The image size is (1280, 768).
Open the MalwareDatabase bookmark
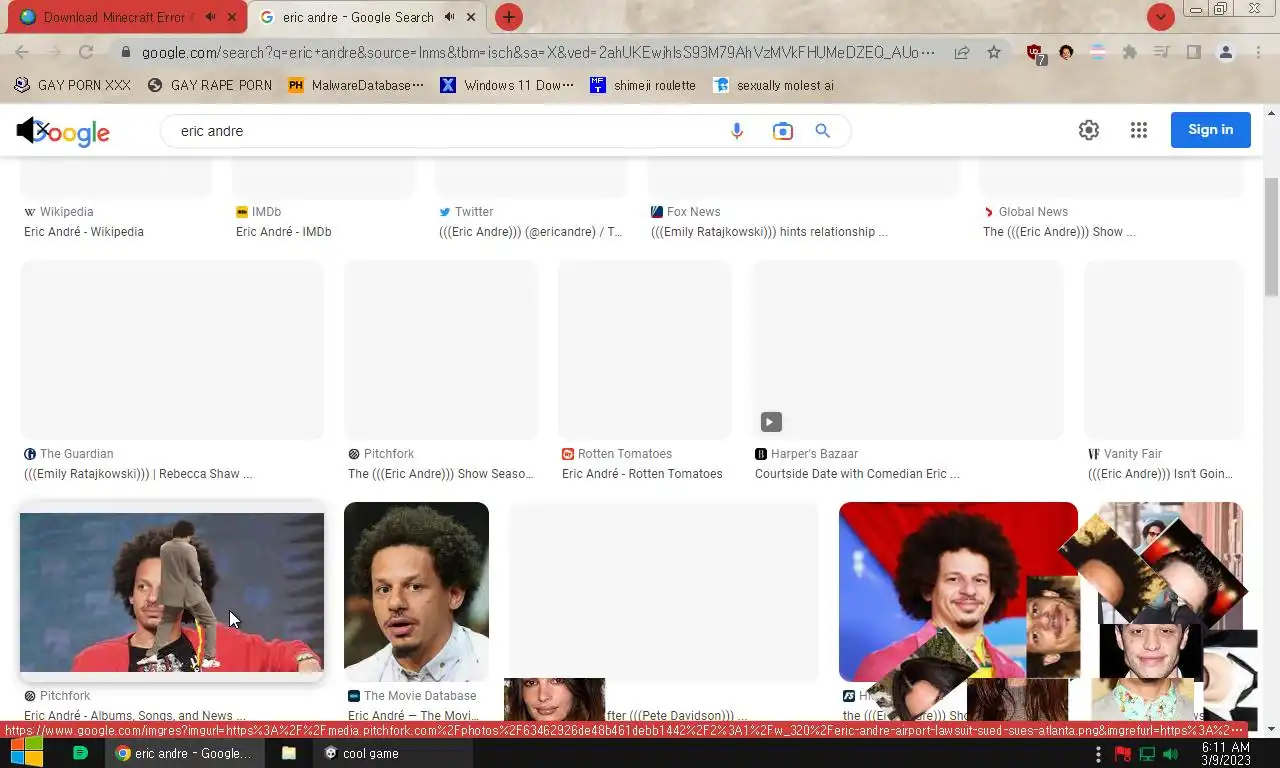tap(356, 85)
